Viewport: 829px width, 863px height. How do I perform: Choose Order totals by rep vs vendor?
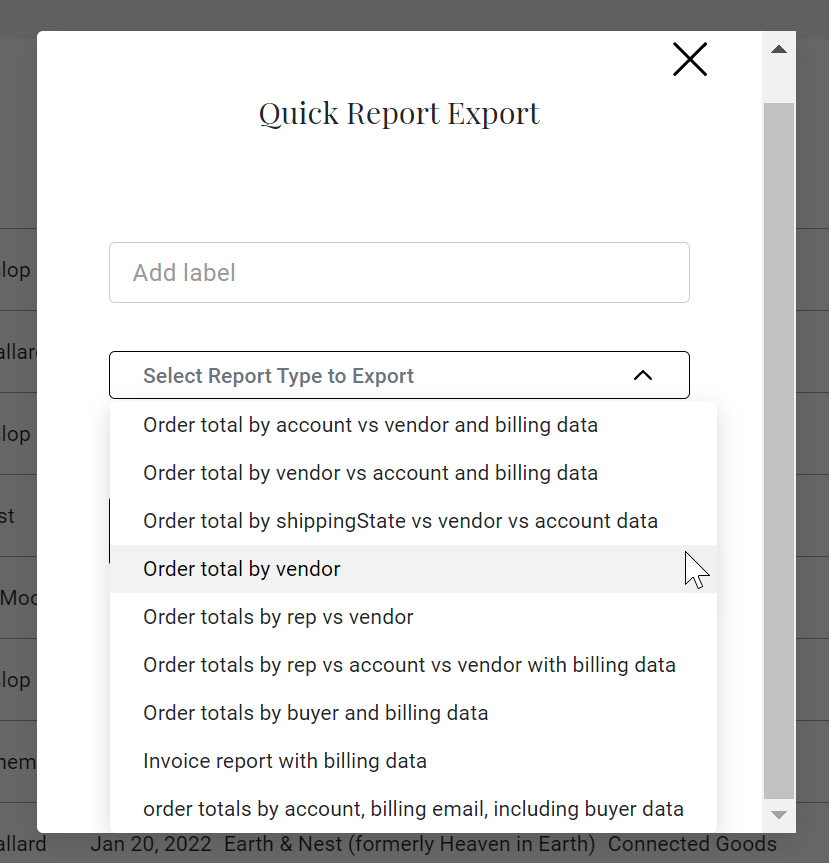pyautogui.click(x=278, y=617)
